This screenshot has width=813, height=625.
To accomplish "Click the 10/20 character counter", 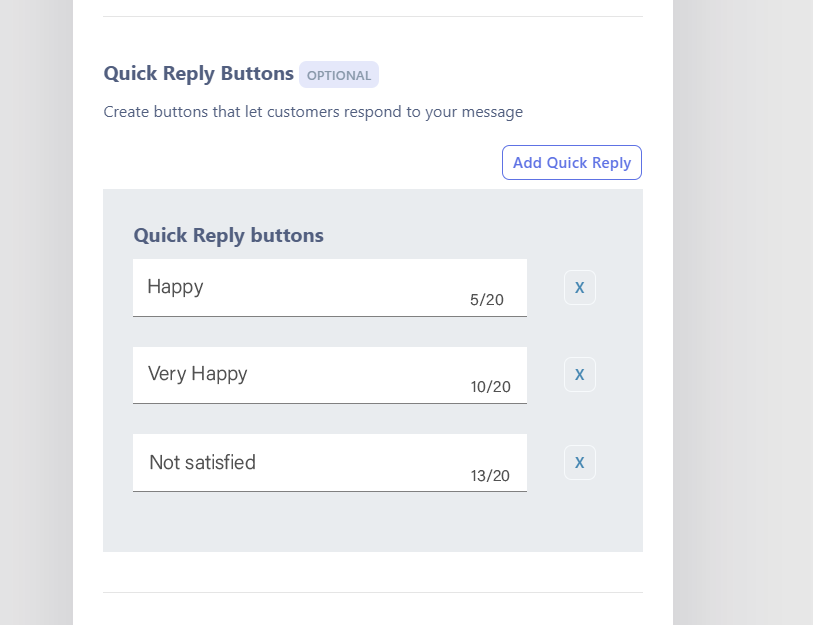I will (x=490, y=387).
